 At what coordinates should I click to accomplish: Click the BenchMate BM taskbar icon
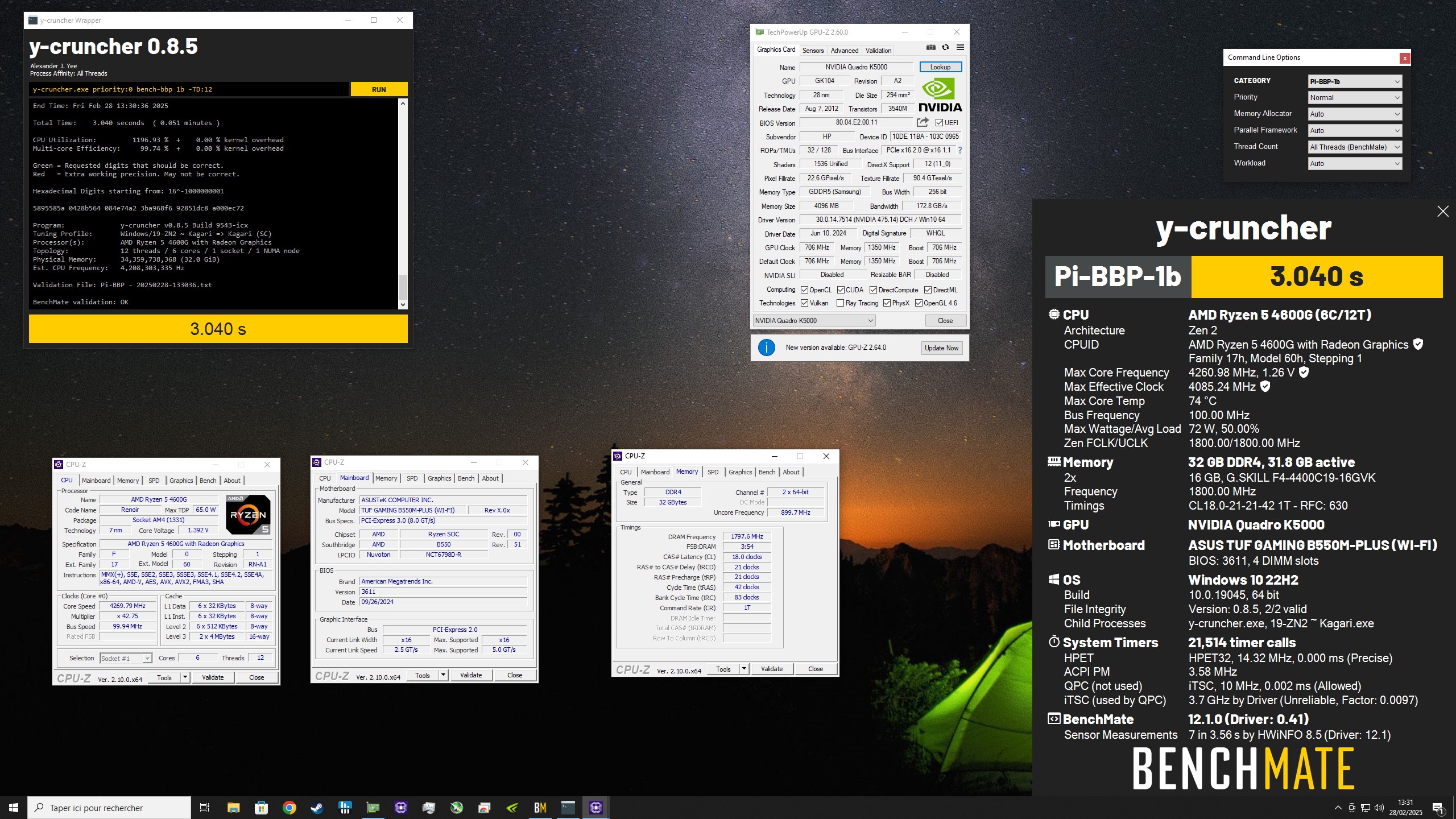coord(540,808)
